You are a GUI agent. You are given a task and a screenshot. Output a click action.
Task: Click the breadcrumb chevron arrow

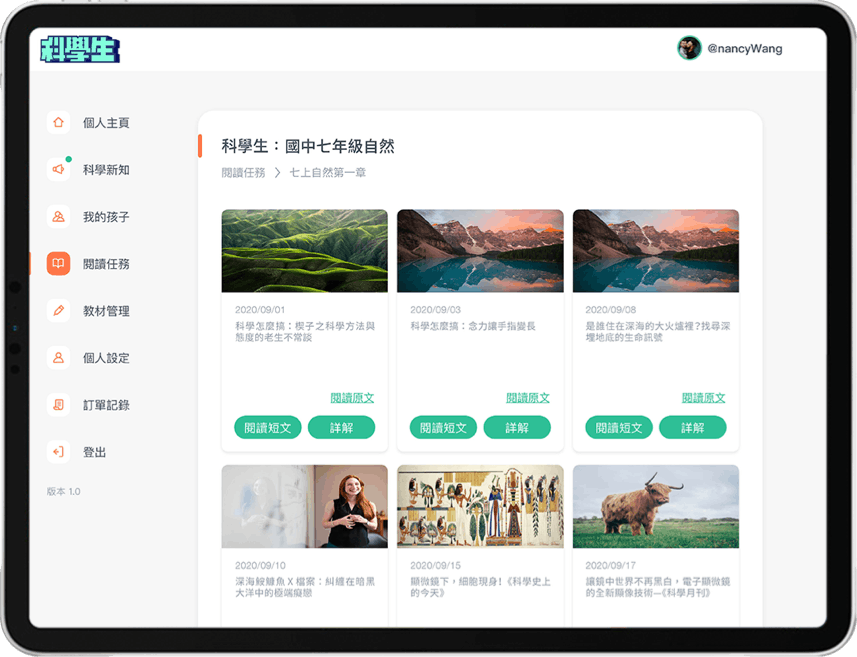pyautogui.click(x=277, y=173)
